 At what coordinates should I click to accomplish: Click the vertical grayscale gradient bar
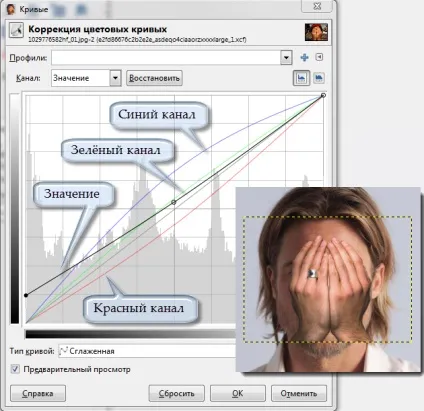point(15,208)
